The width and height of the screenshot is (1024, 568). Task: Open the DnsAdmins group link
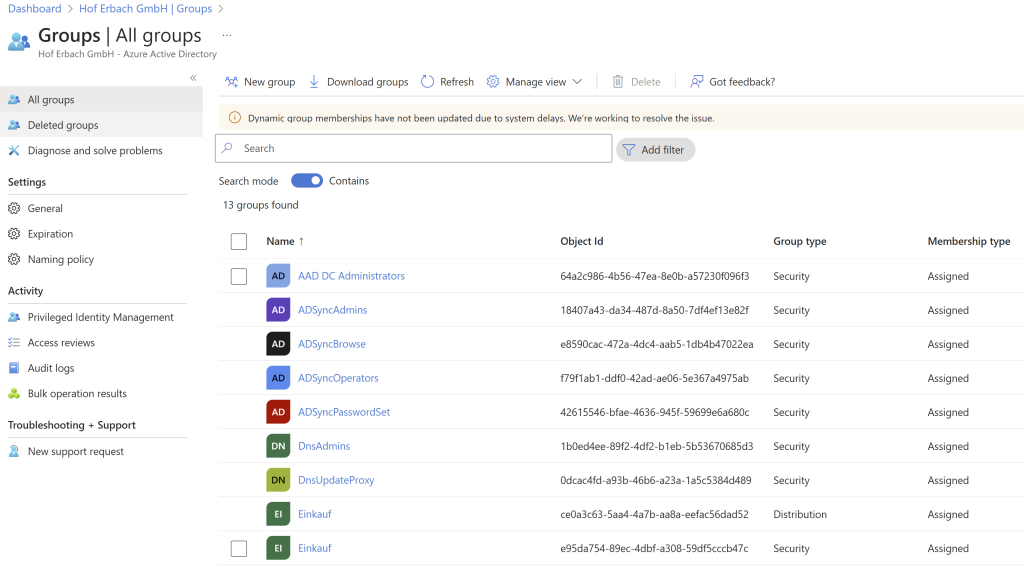(324, 446)
